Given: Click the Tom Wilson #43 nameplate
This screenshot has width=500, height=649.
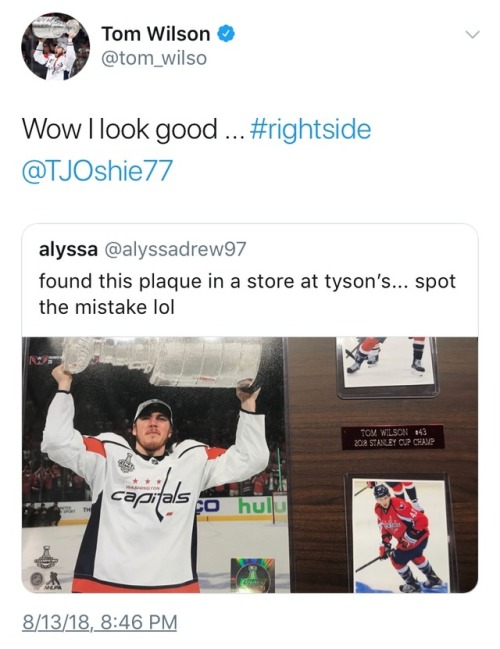Looking at the screenshot, I should click(x=393, y=437).
